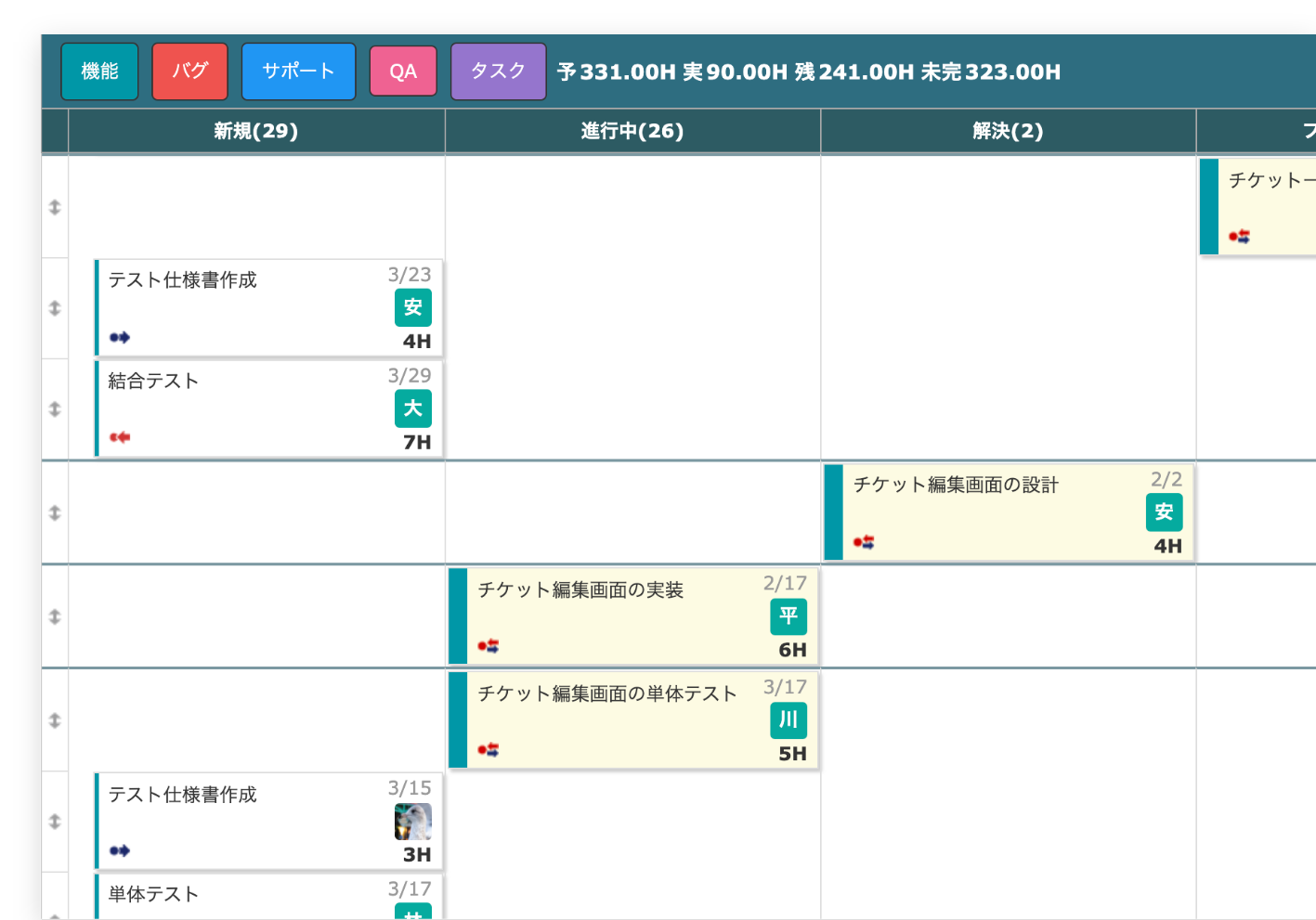1316x920 pixels.
Task: Click the row handle in チケット編集画面の設計 row
Action: pos(55,512)
